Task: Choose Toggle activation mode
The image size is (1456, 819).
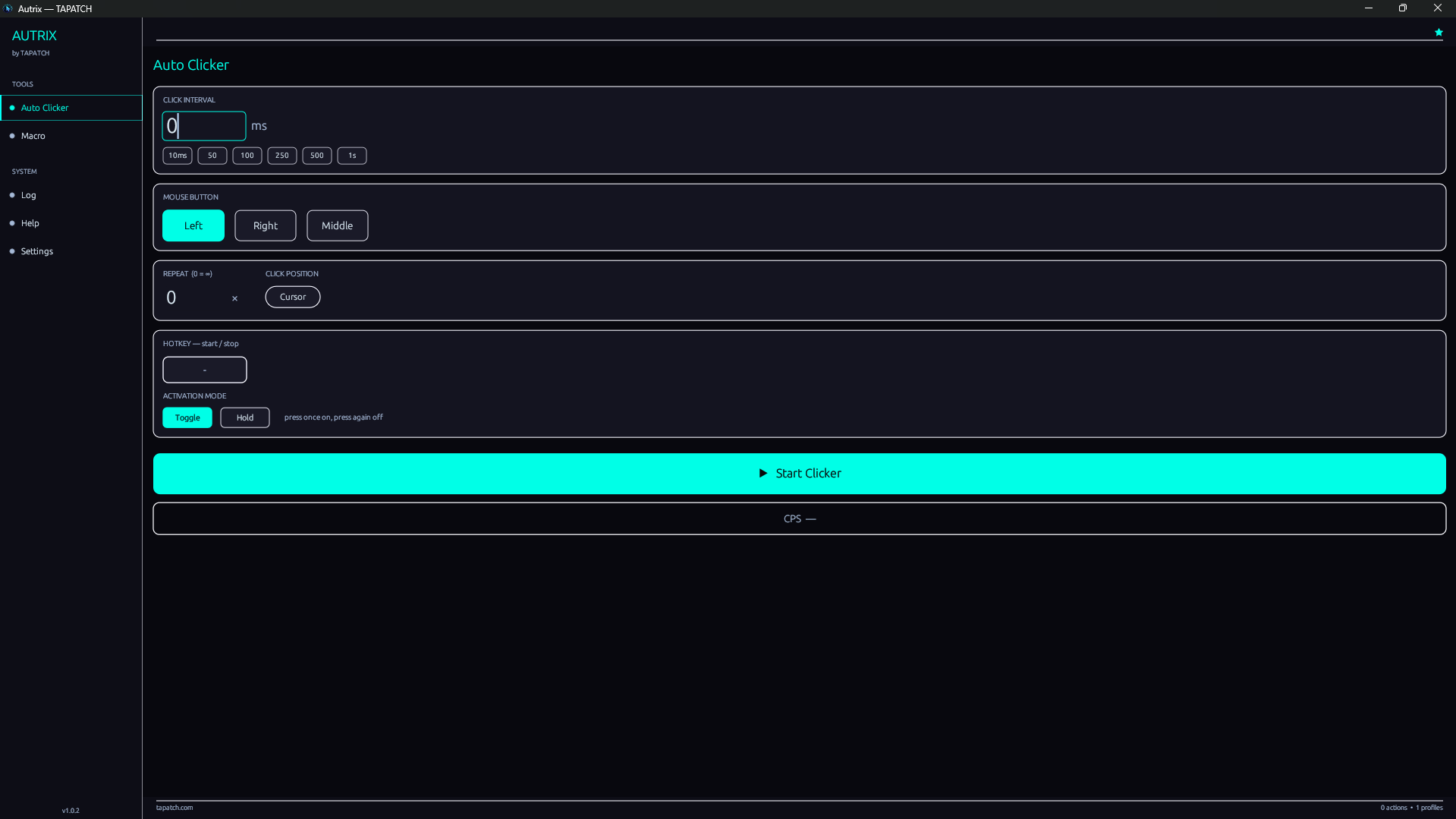Action: point(187,417)
